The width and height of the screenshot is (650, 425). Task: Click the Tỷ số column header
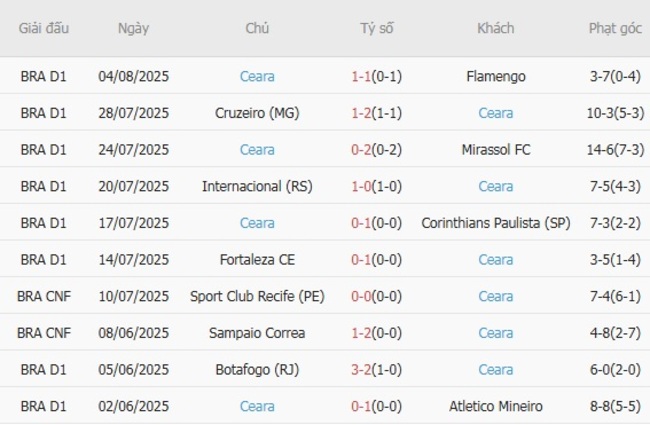tap(377, 28)
